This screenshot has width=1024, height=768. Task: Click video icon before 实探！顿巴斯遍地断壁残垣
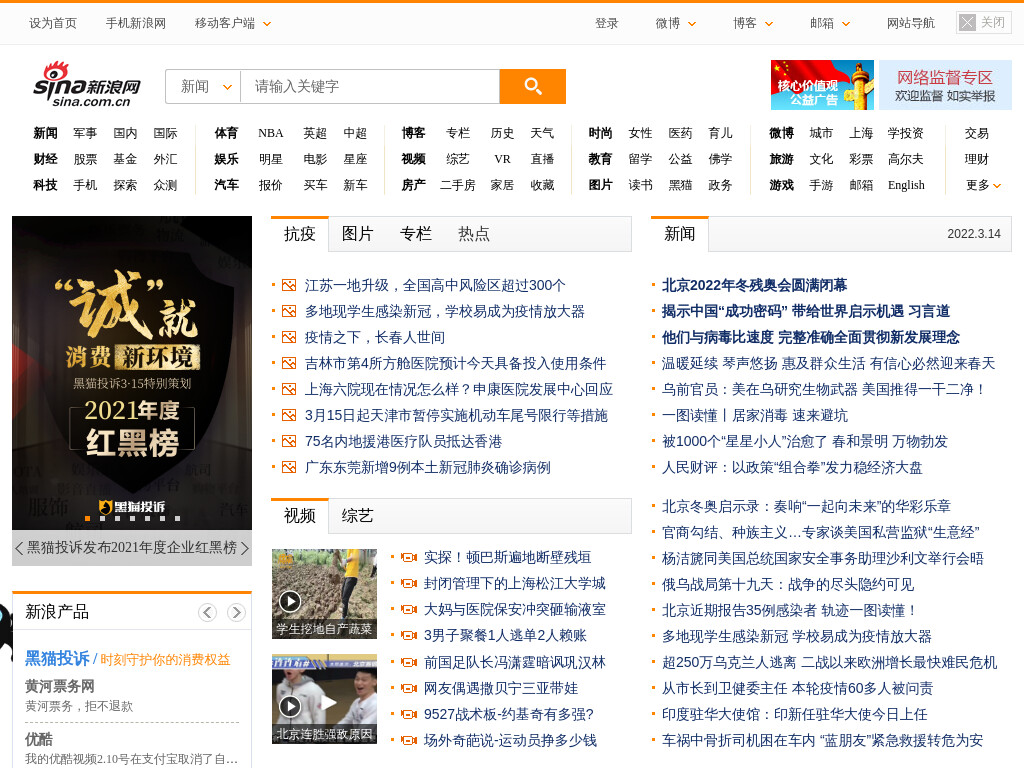tap(409, 557)
